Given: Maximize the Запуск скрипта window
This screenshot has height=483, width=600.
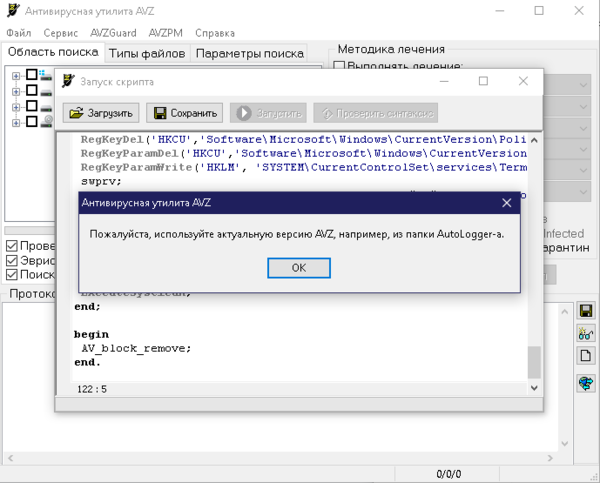Looking at the screenshot, I should [483, 81].
